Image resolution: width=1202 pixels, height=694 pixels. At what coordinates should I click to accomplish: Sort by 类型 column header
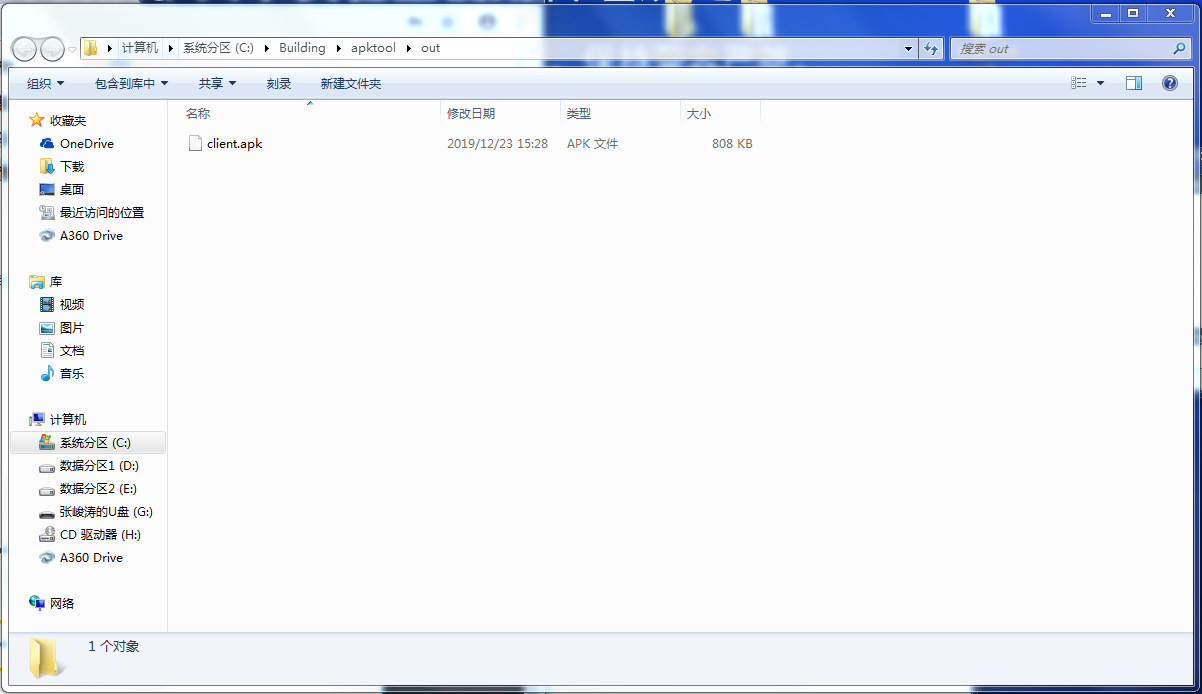tap(620, 114)
